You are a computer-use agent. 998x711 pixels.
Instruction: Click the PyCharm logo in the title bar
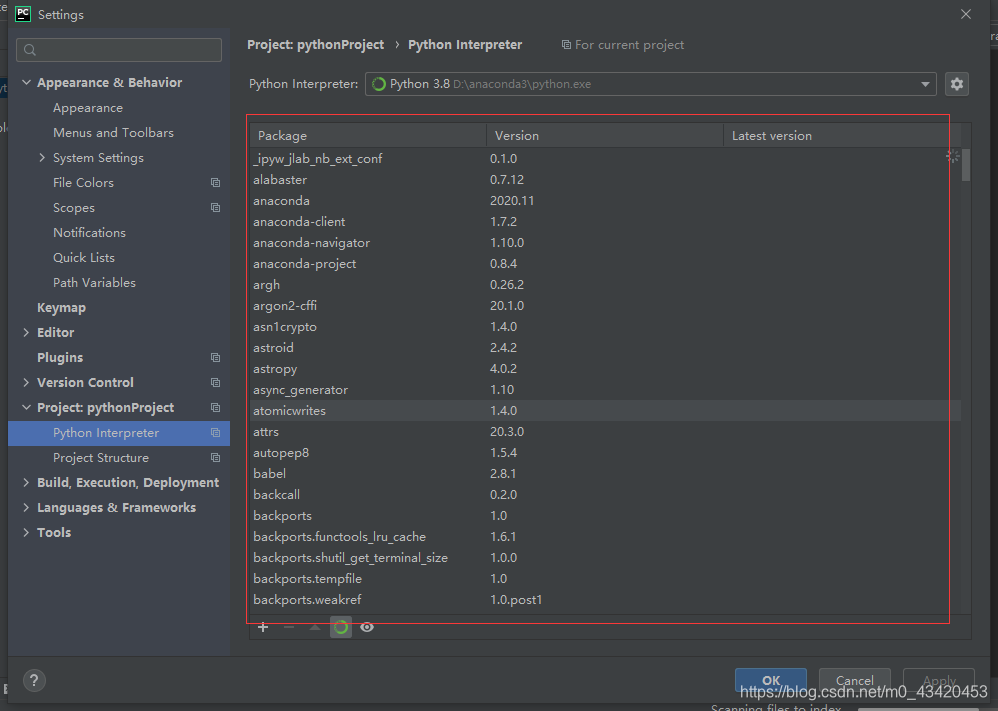click(23, 14)
